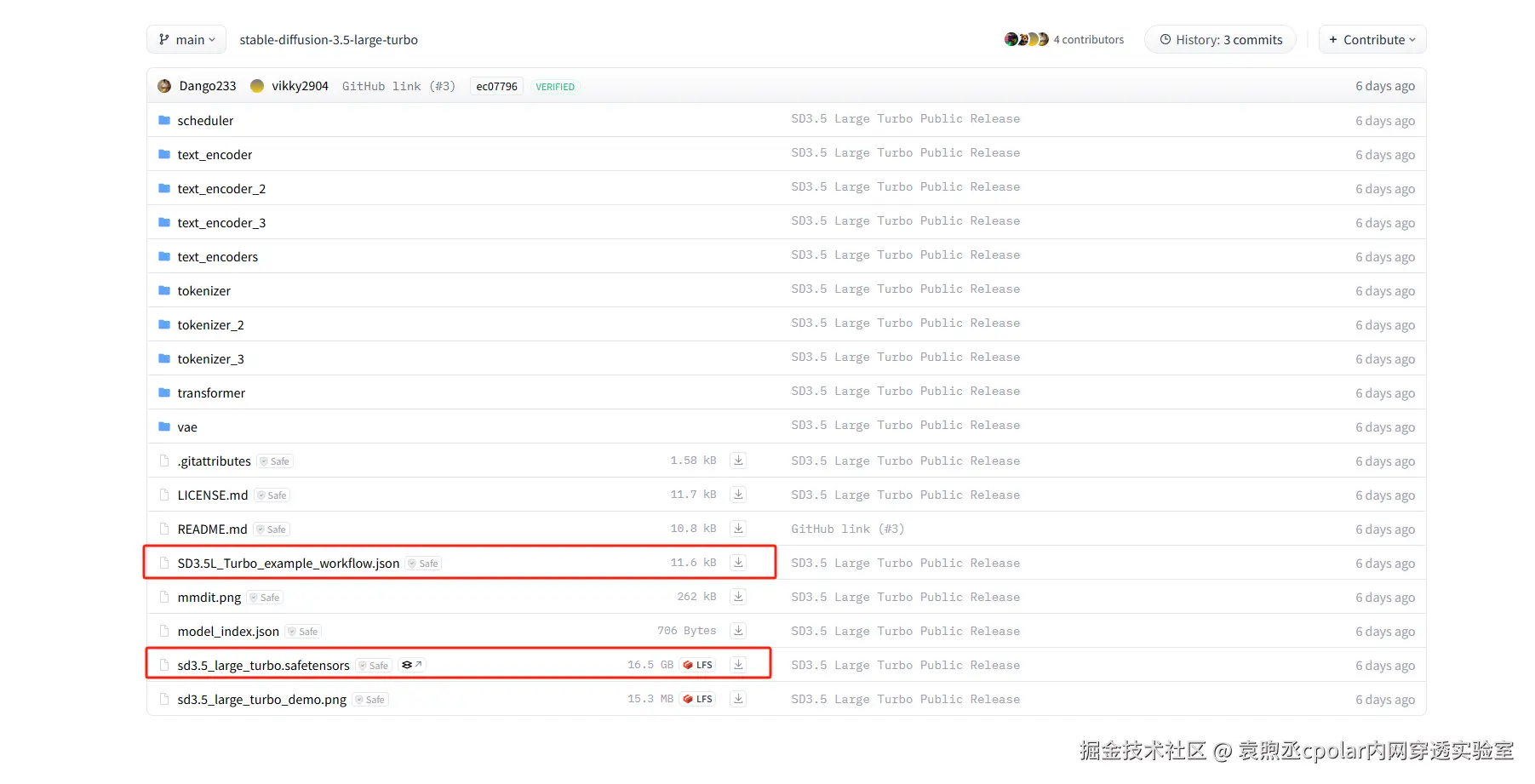Download model_index.json file
The image size is (1535, 784).
click(x=738, y=631)
